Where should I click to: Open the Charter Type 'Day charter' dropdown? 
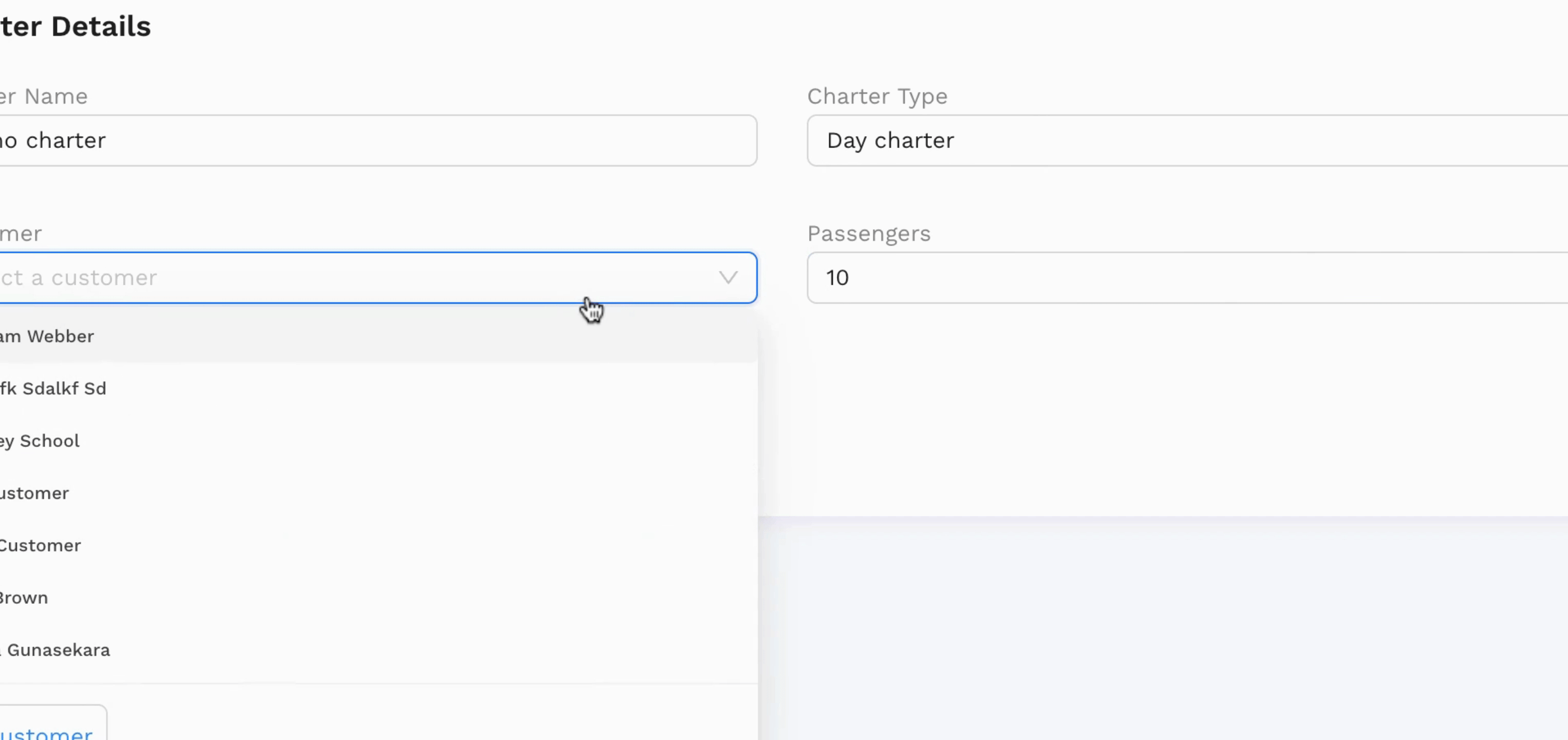point(1188,141)
